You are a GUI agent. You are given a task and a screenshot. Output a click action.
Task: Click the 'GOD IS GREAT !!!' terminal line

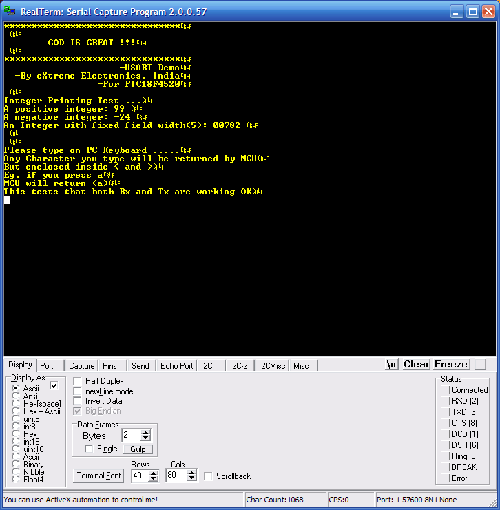coord(97,42)
